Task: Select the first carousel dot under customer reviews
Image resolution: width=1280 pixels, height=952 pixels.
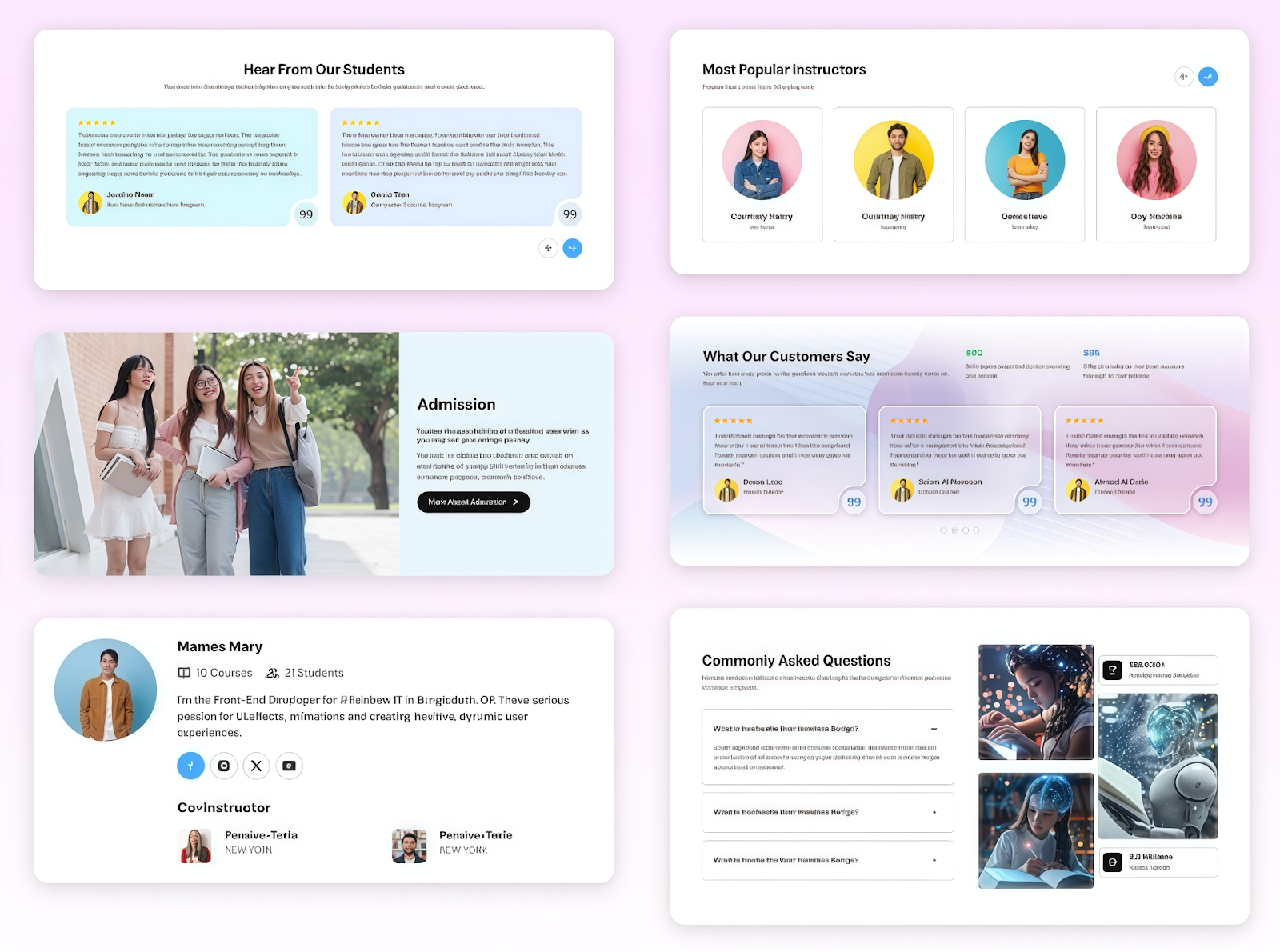Action: pos(943,530)
